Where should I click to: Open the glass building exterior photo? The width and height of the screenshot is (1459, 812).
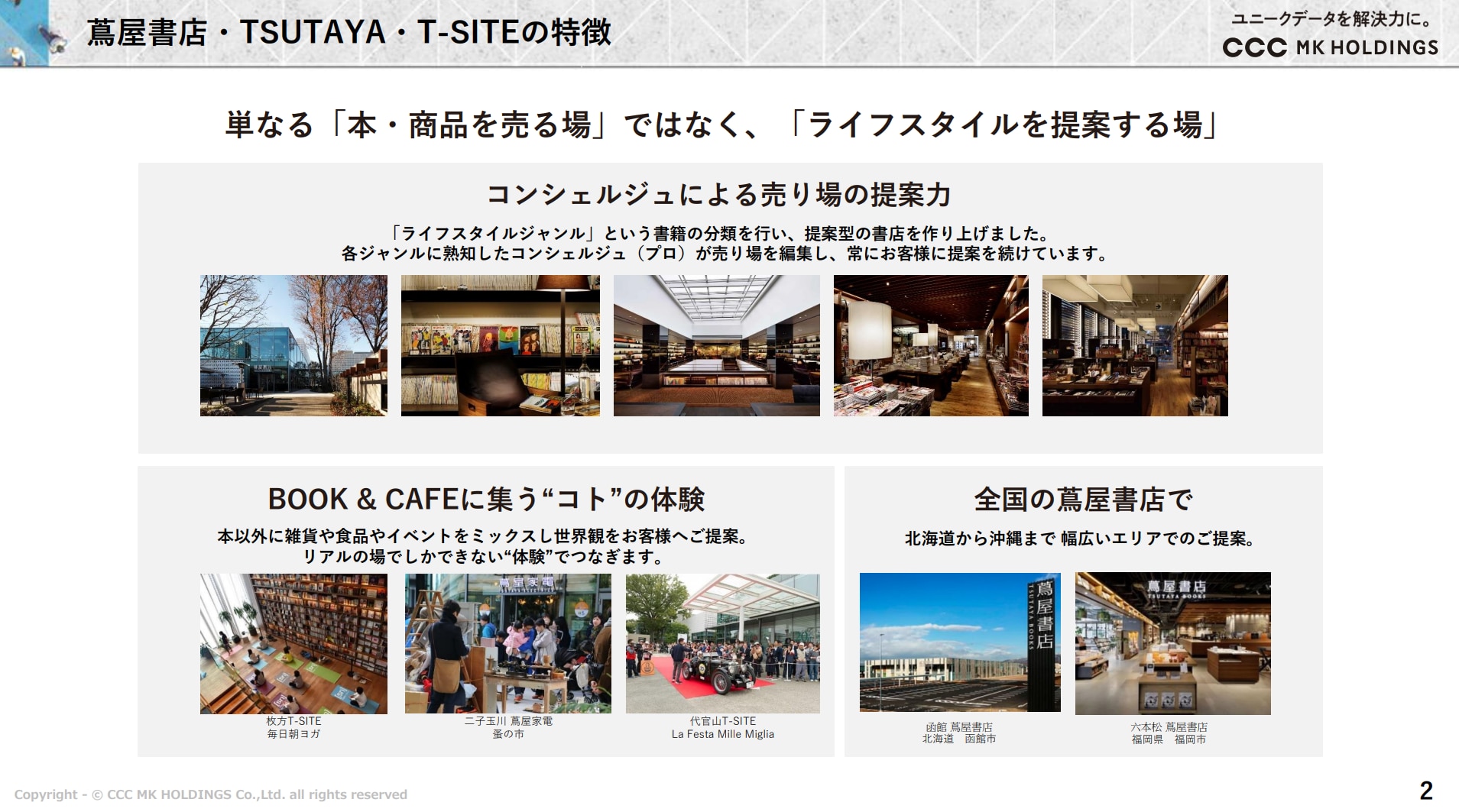click(x=293, y=345)
